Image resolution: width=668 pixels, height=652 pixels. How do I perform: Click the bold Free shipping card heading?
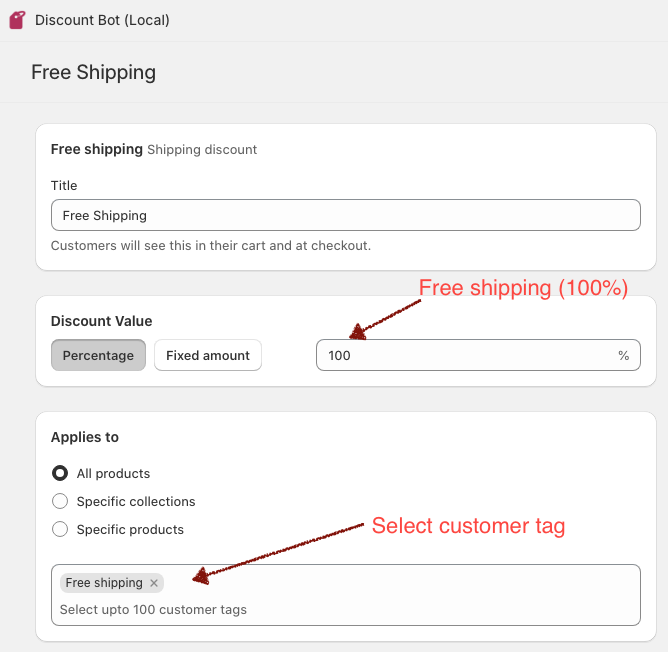point(96,149)
